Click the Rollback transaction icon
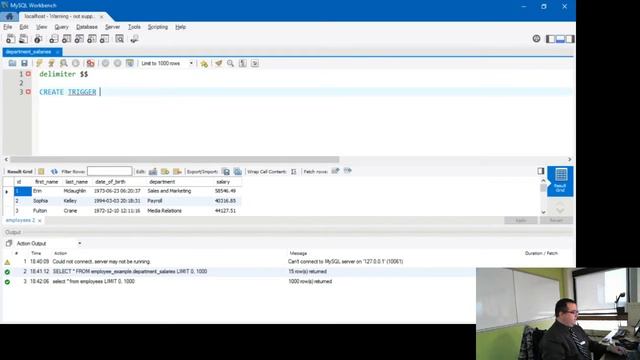Viewport: 640px width, 360px height. tap(118, 63)
